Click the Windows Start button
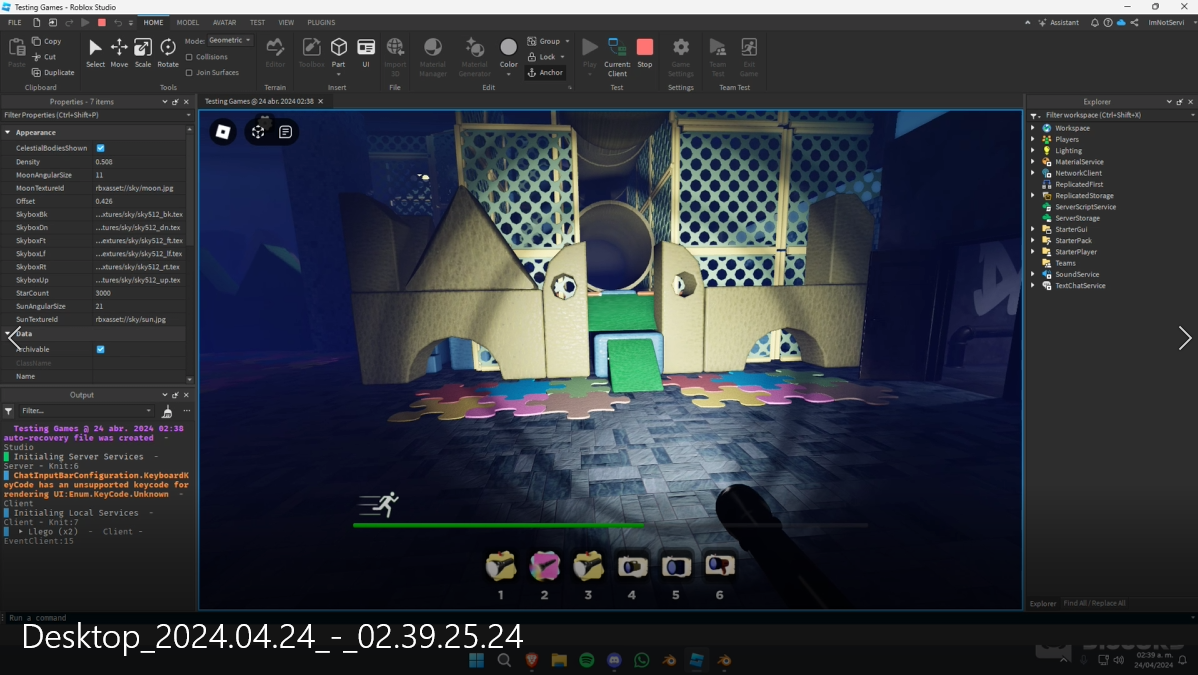The image size is (1198, 675). pos(477,660)
